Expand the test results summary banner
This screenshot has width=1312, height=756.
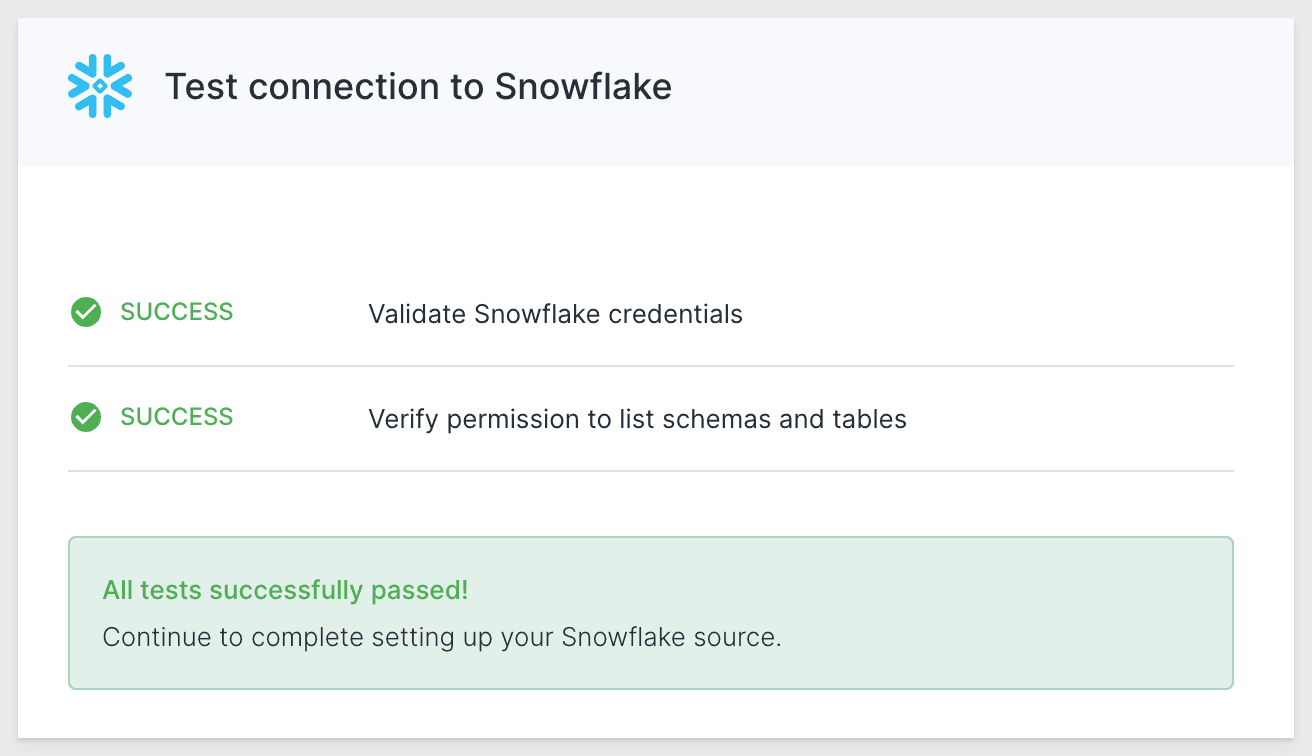[x=650, y=612]
